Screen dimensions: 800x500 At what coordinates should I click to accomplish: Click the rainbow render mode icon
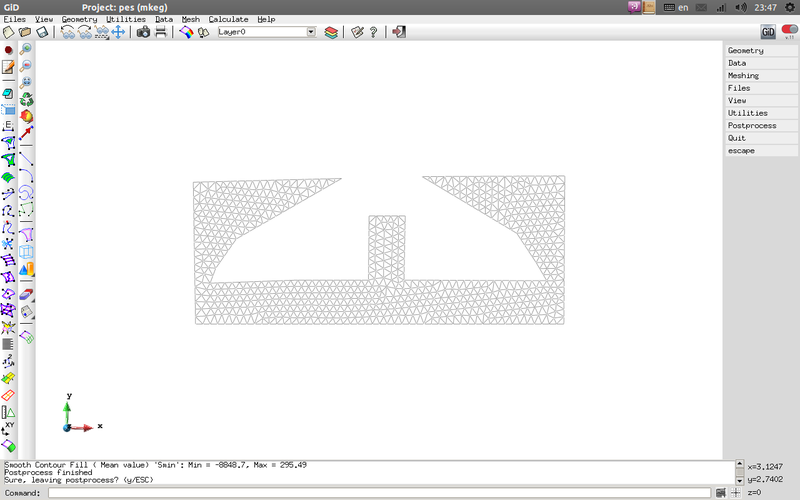(x=186, y=32)
